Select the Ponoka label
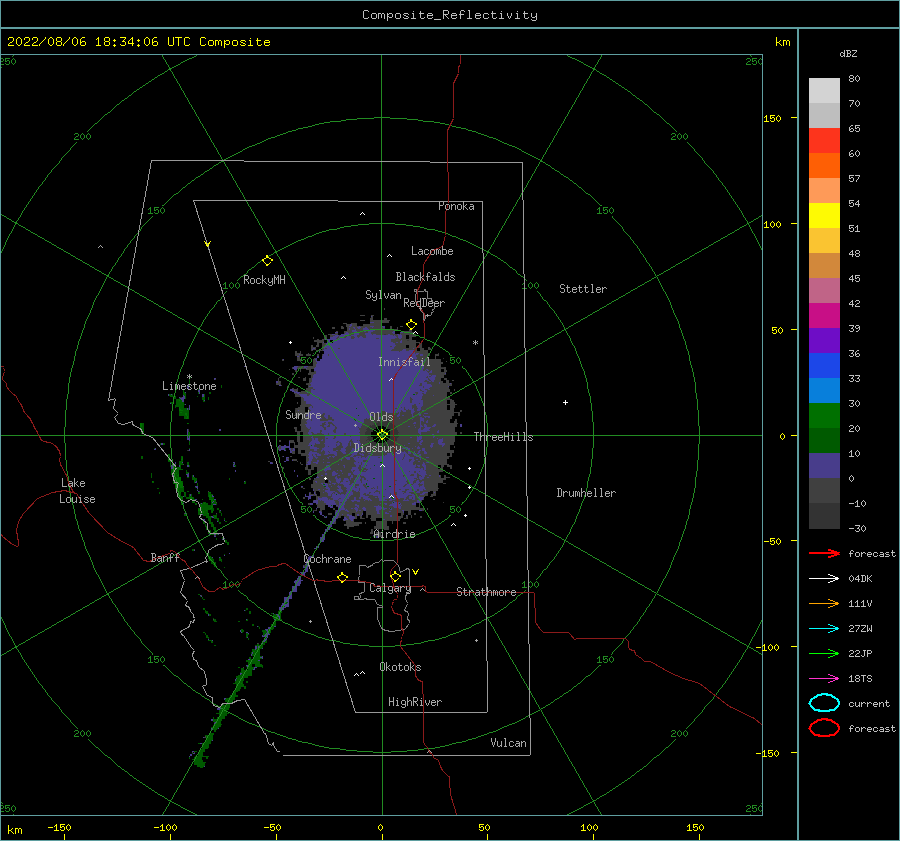This screenshot has height=841, width=900. point(456,206)
